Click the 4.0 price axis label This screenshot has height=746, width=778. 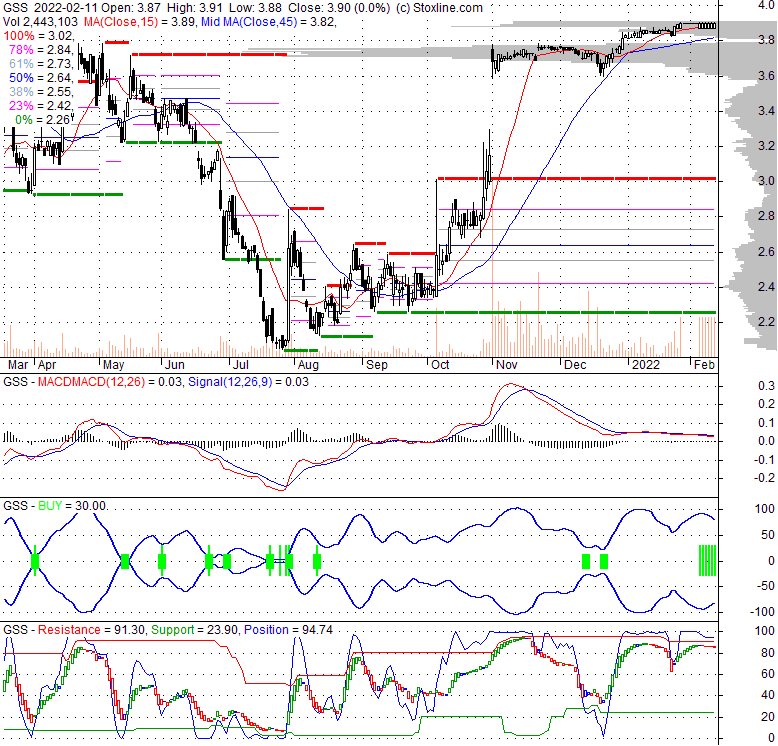[x=766, y=5]
